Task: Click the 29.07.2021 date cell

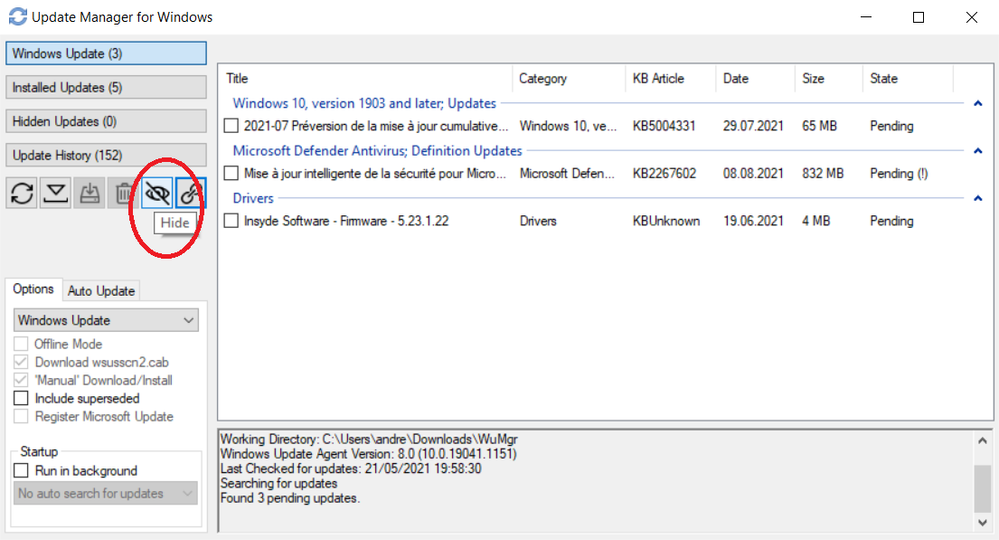Action: tap(753, 126)
